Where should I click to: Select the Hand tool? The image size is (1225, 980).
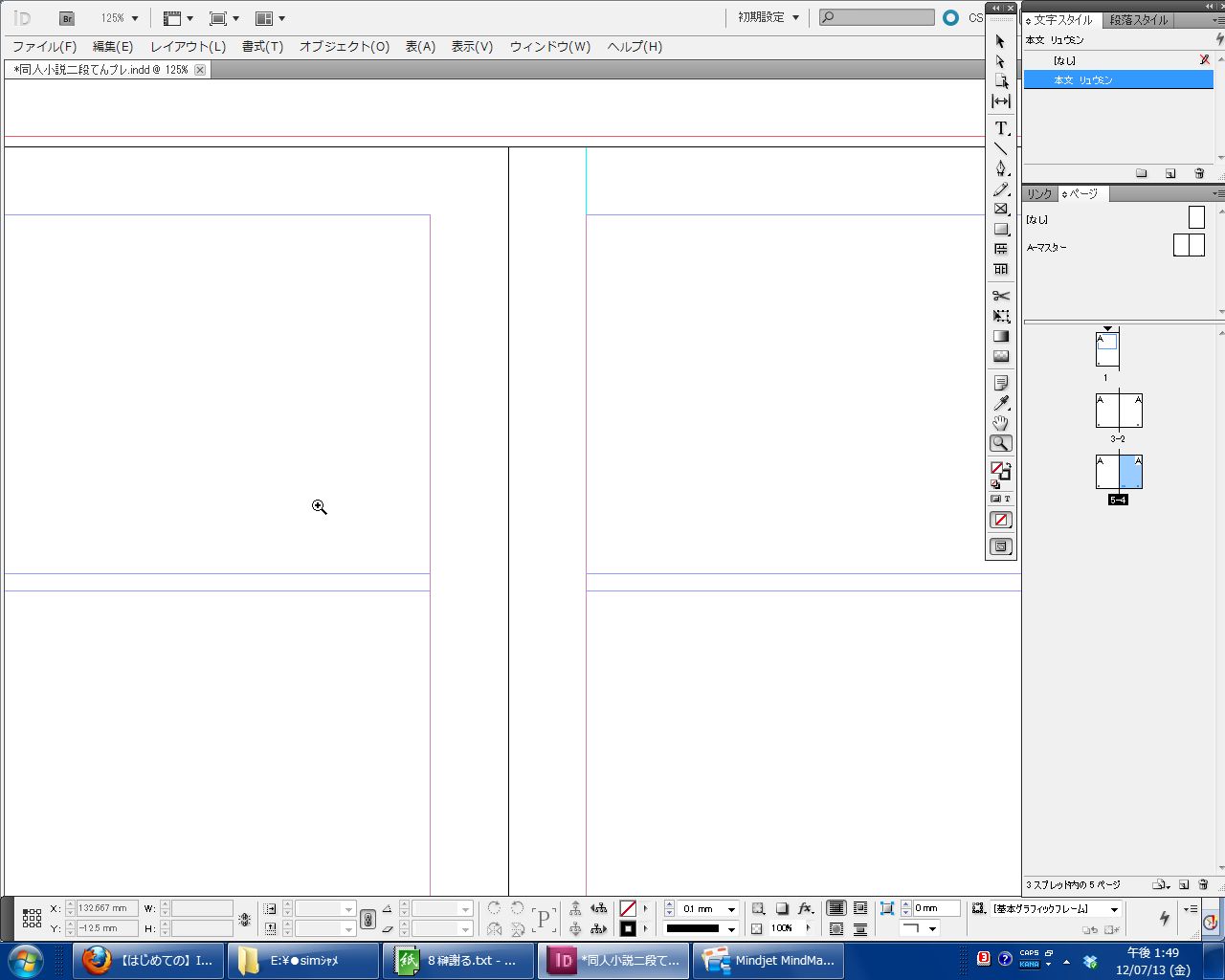coord(1000,423)
